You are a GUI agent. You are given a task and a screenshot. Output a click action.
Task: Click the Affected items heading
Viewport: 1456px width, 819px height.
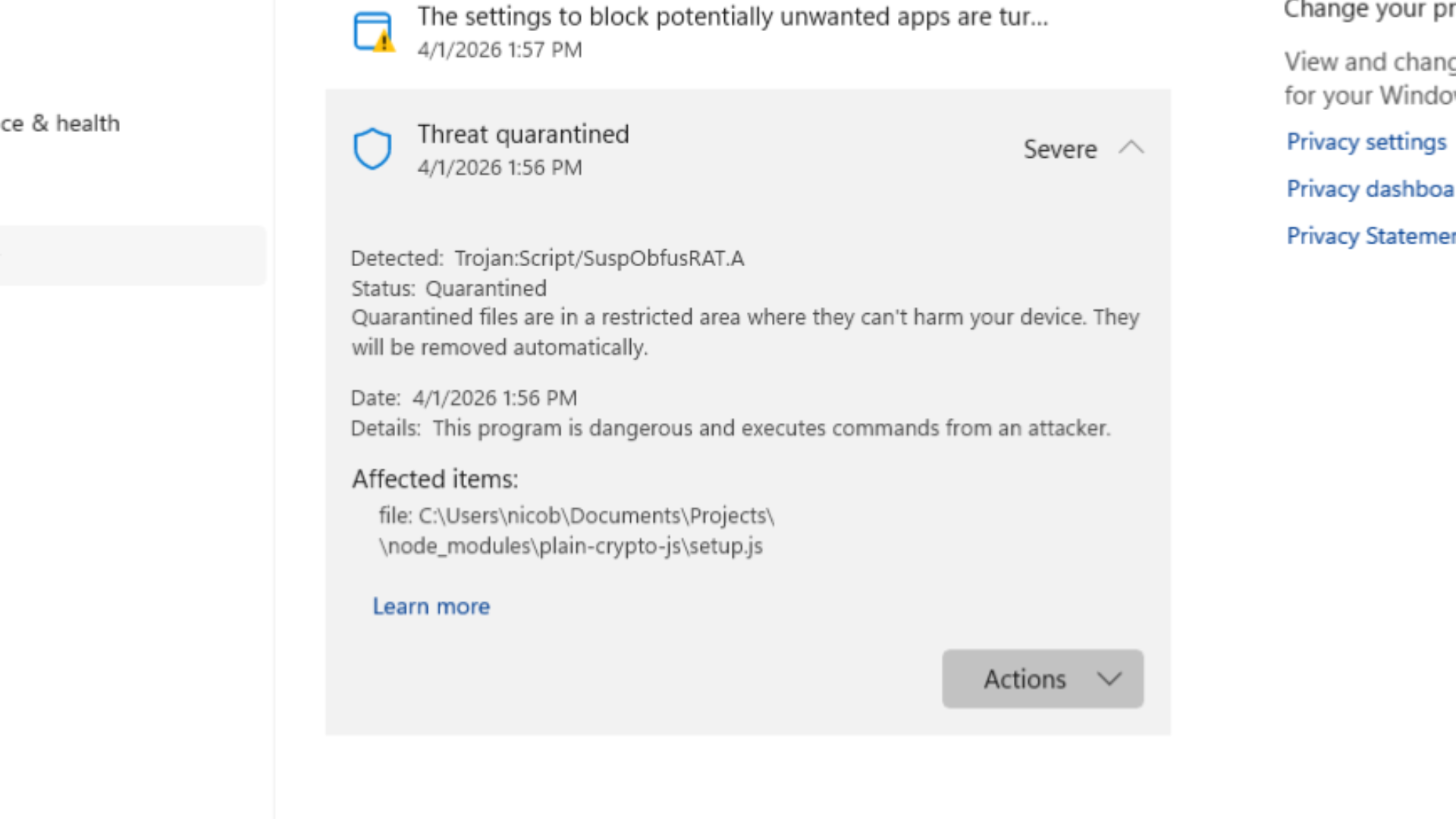(435, 479)
